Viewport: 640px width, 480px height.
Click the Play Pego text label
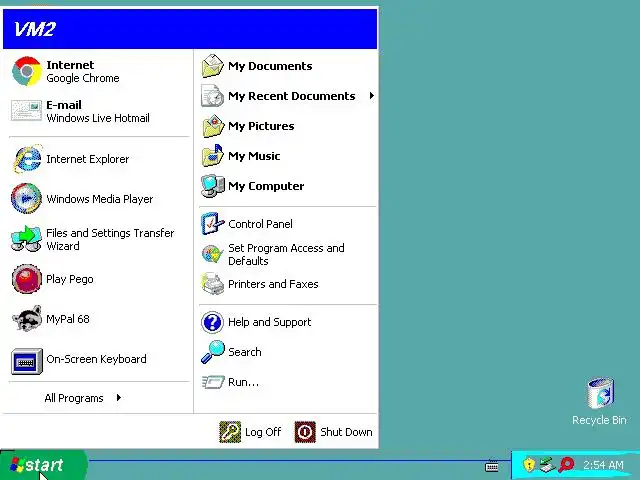(70, 279)
